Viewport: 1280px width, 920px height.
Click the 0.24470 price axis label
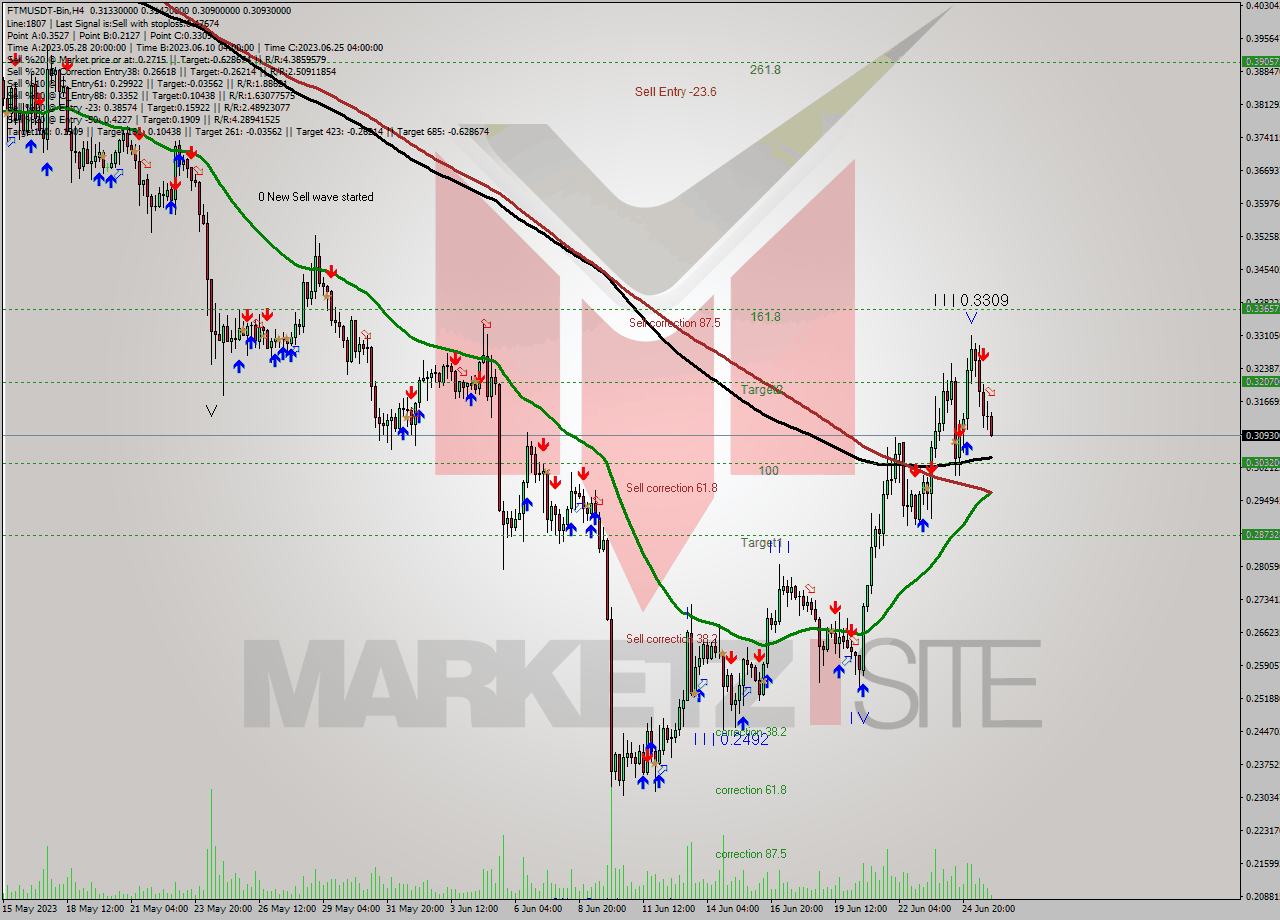click(x=1262, y=731)
